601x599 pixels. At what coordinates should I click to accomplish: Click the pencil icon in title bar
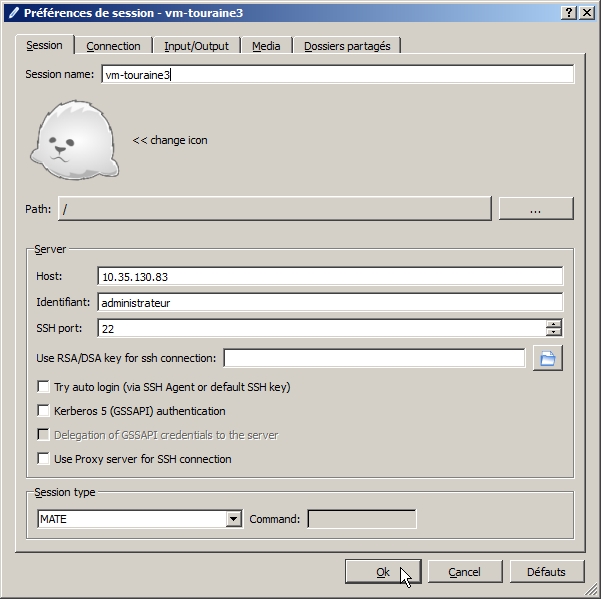(x=12, y=12)
